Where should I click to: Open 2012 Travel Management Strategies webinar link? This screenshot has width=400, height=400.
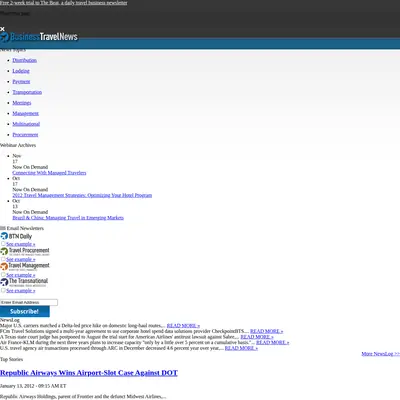click(82, 195)
